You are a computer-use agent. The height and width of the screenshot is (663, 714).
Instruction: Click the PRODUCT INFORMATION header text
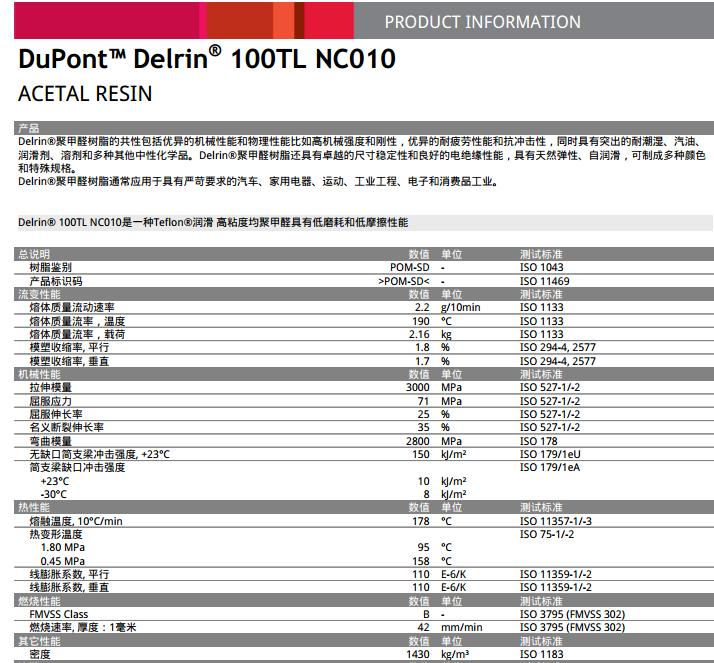coord(482,22)
